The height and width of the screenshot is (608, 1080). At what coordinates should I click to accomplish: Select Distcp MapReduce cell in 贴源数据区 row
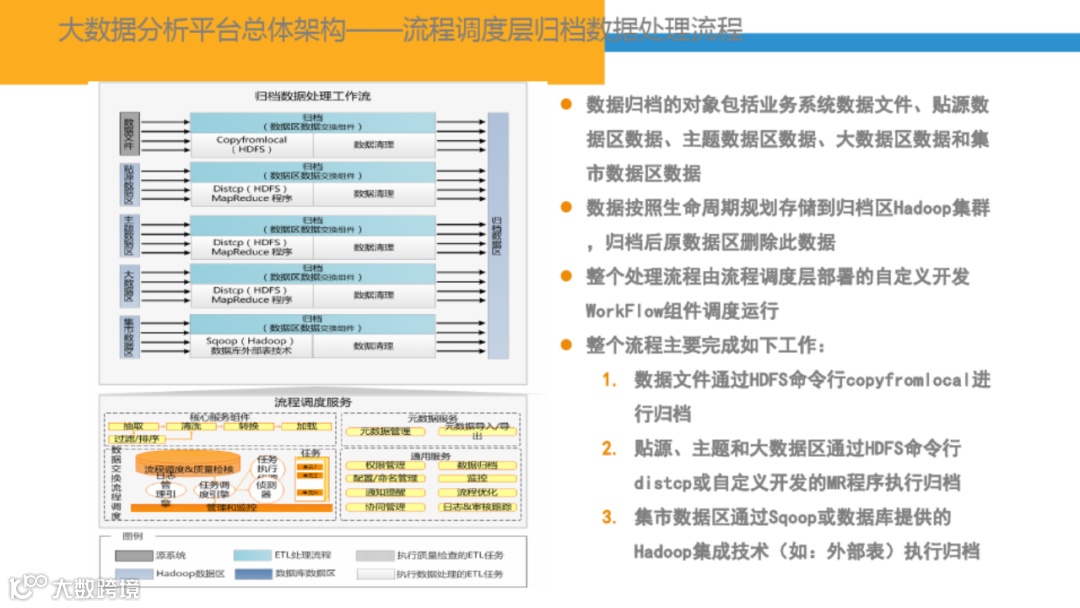point(251,193)
